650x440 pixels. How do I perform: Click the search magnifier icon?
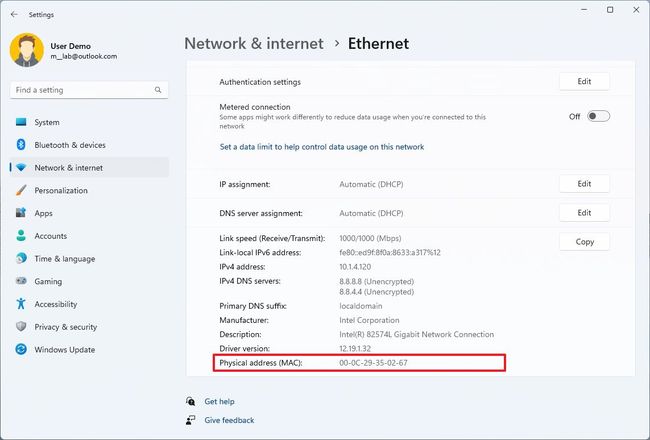coord(158,90)
